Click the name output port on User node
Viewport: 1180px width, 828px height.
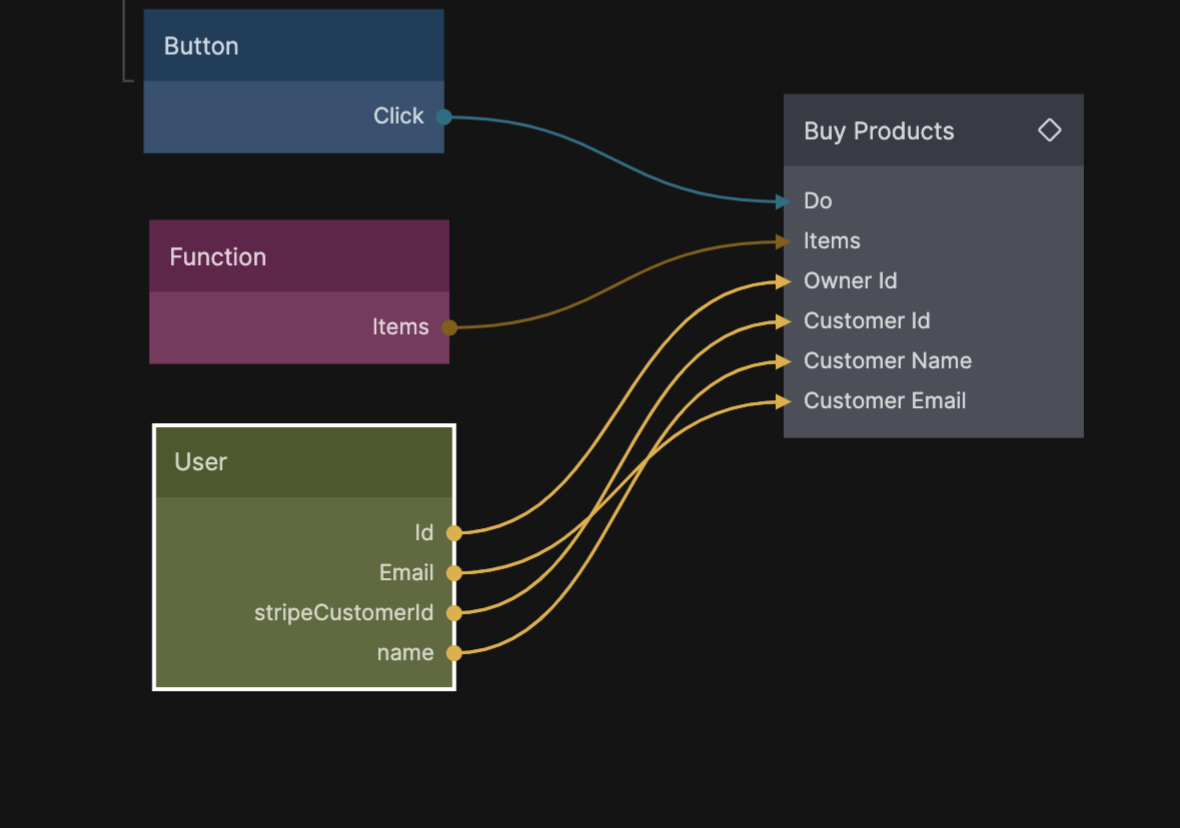point(454,653)
